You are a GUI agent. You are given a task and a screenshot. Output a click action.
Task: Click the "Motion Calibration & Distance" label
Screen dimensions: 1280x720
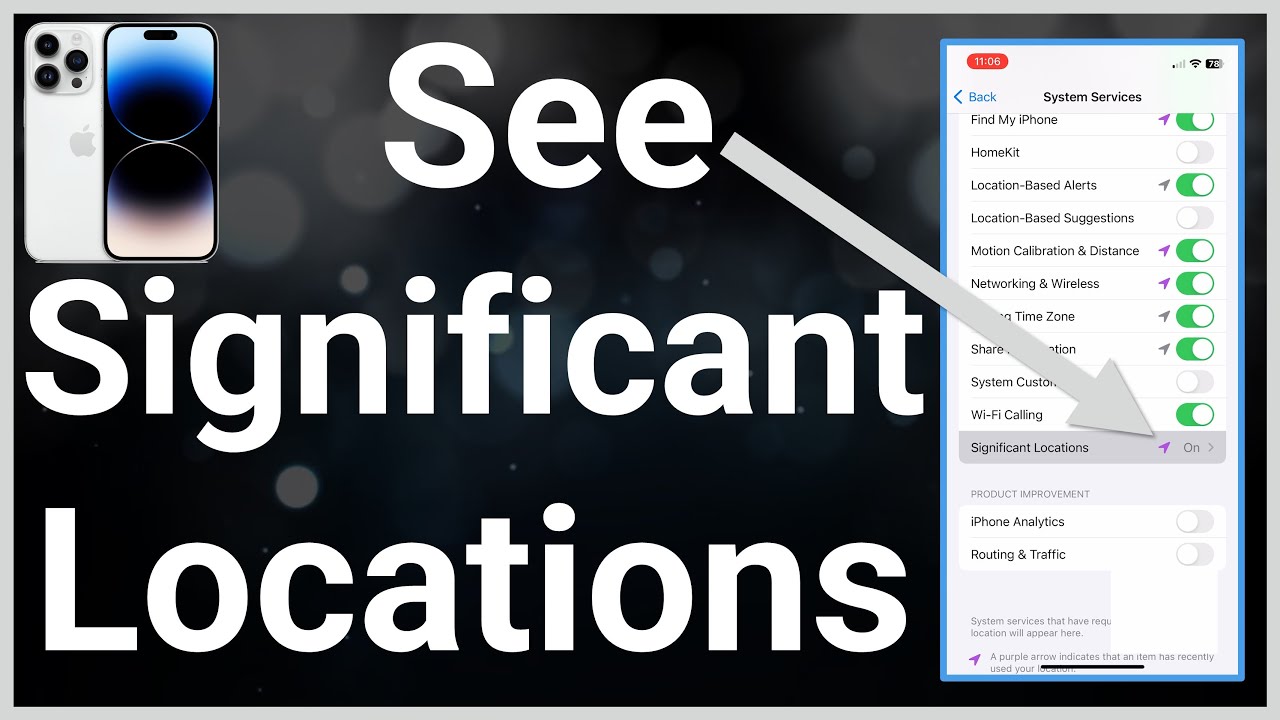pos(1055,251)
